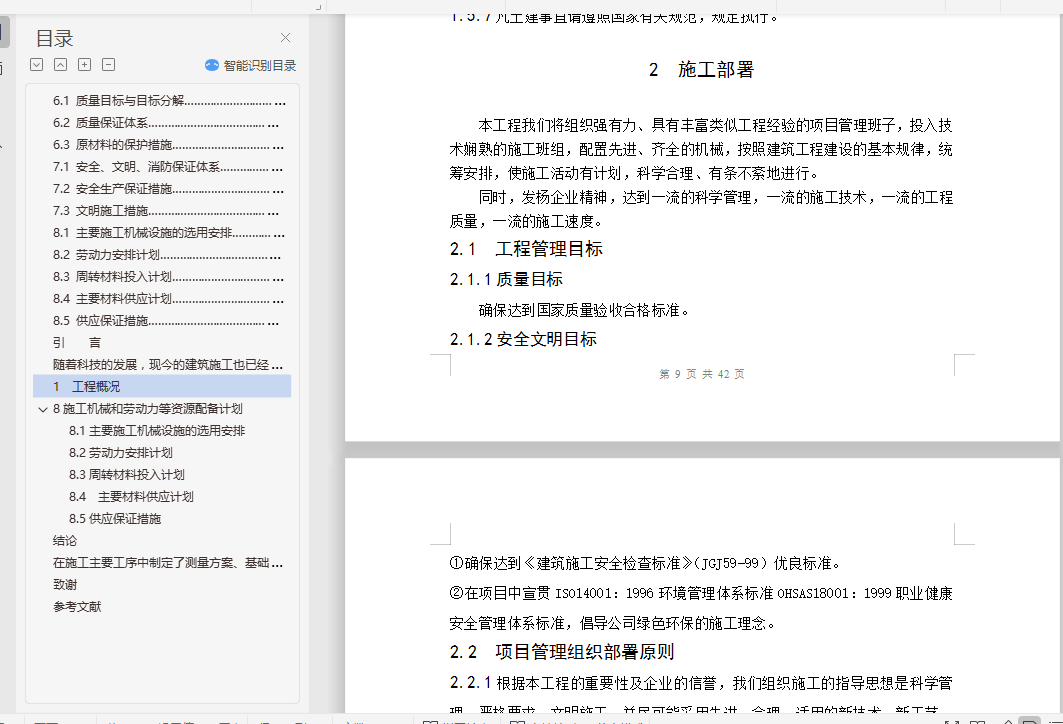The width and height of the screenshot is (1063, 724).
Task: Go to child item '8.1 主要施工机械设施的选用安排'
Action: [x=157, y=431]
